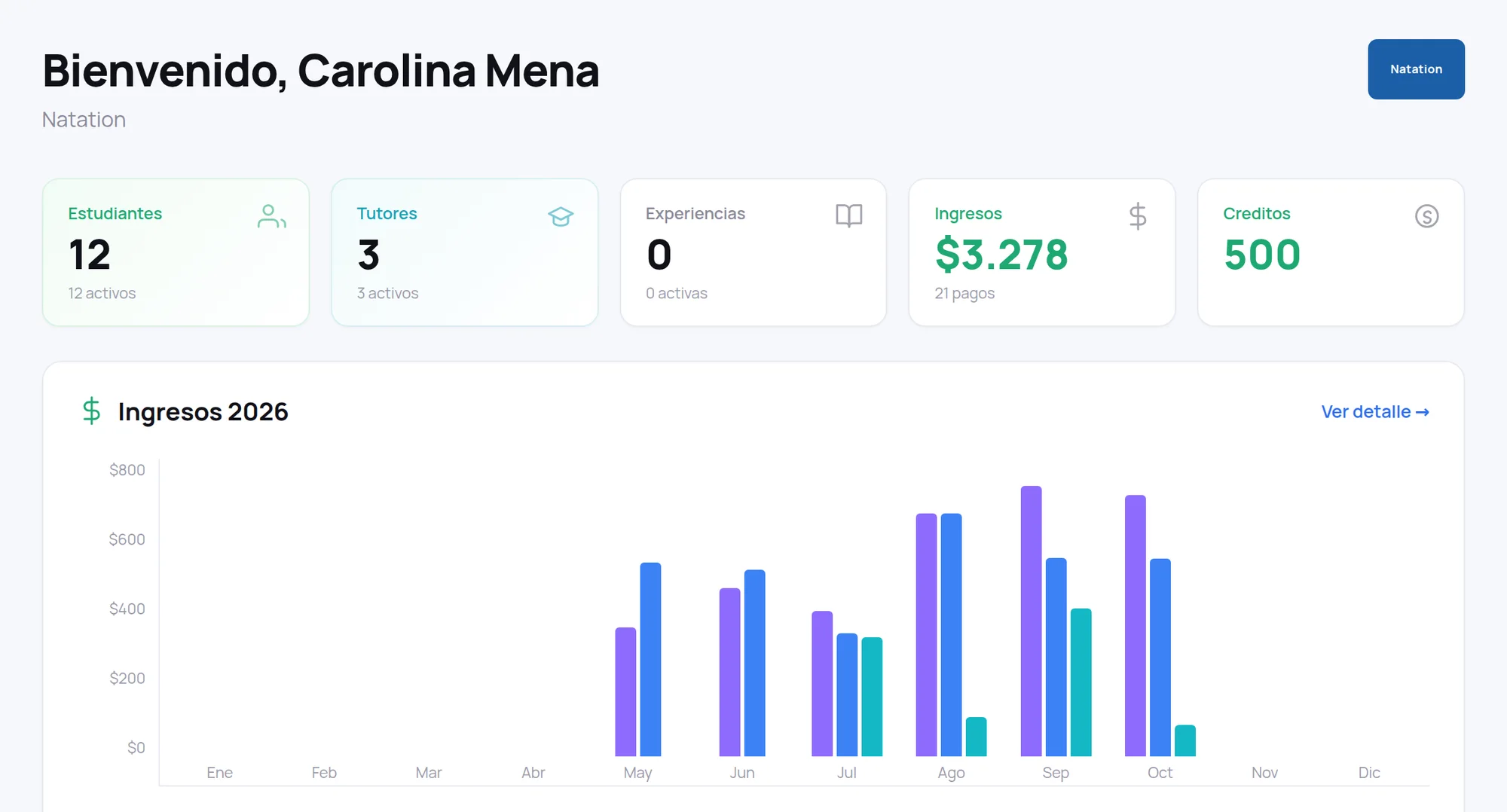
Task: Click the $400 axis label
Action: 127,609
